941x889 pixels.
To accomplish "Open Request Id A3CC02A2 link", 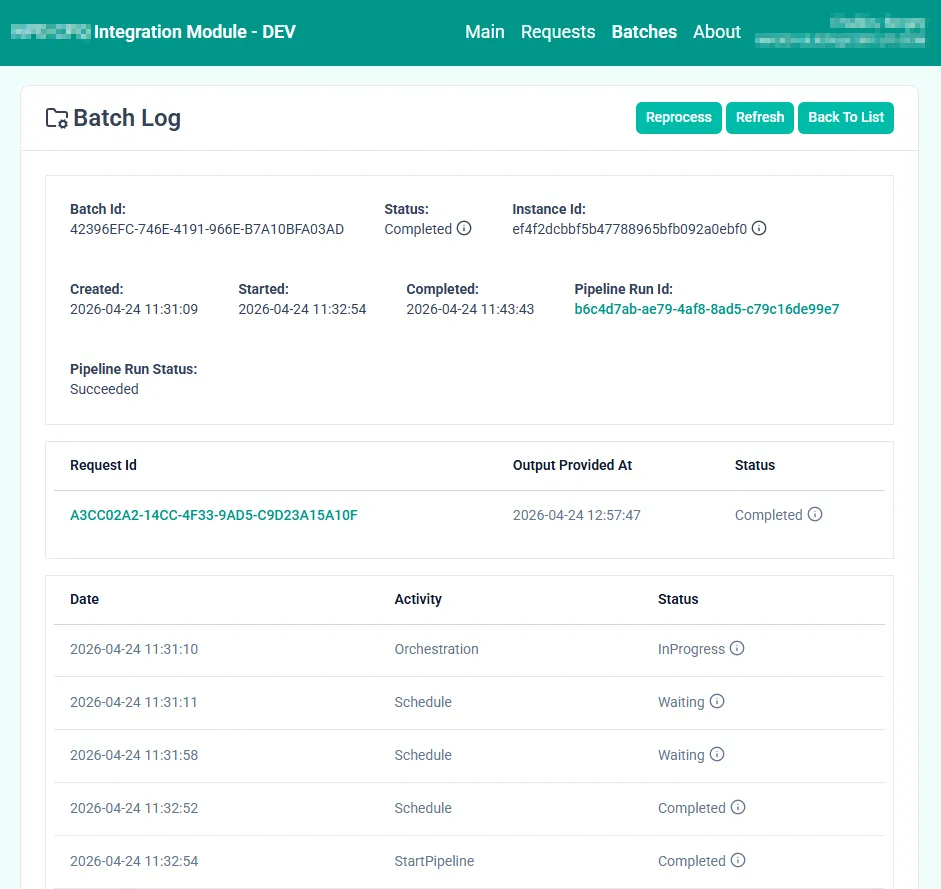I will pyautogui.click(x=213, y=515).
